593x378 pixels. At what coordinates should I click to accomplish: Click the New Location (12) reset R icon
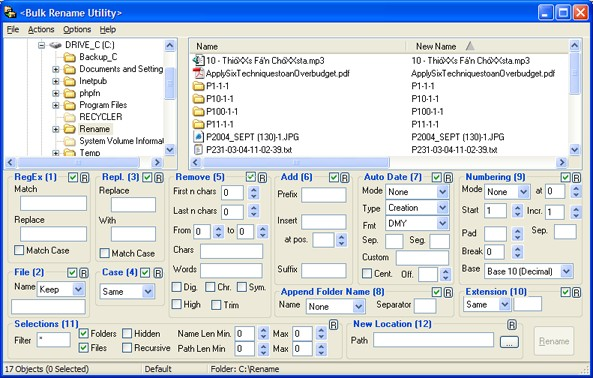pos(512,325)
